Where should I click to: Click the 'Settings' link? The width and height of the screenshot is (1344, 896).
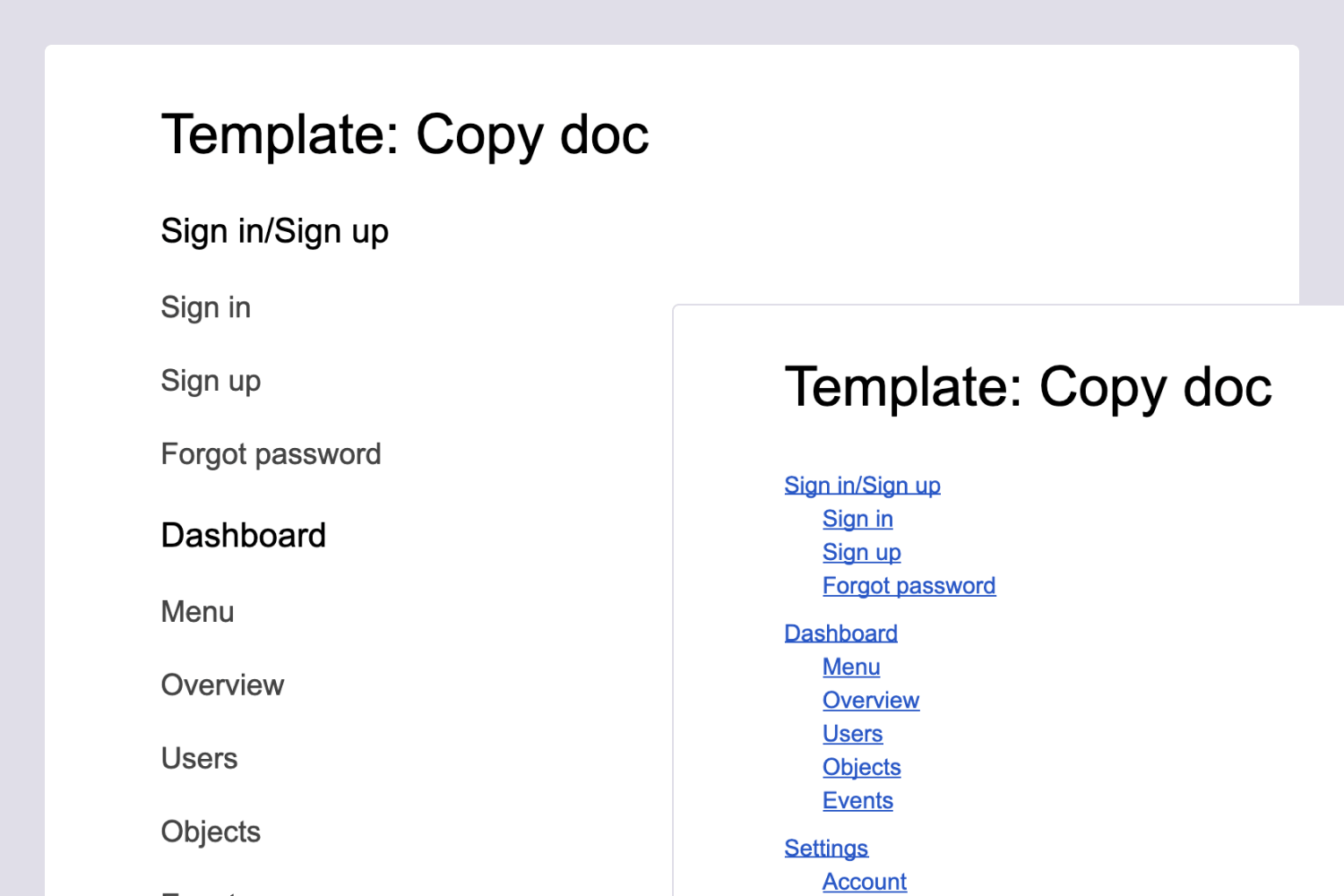[x=826, y=848]
